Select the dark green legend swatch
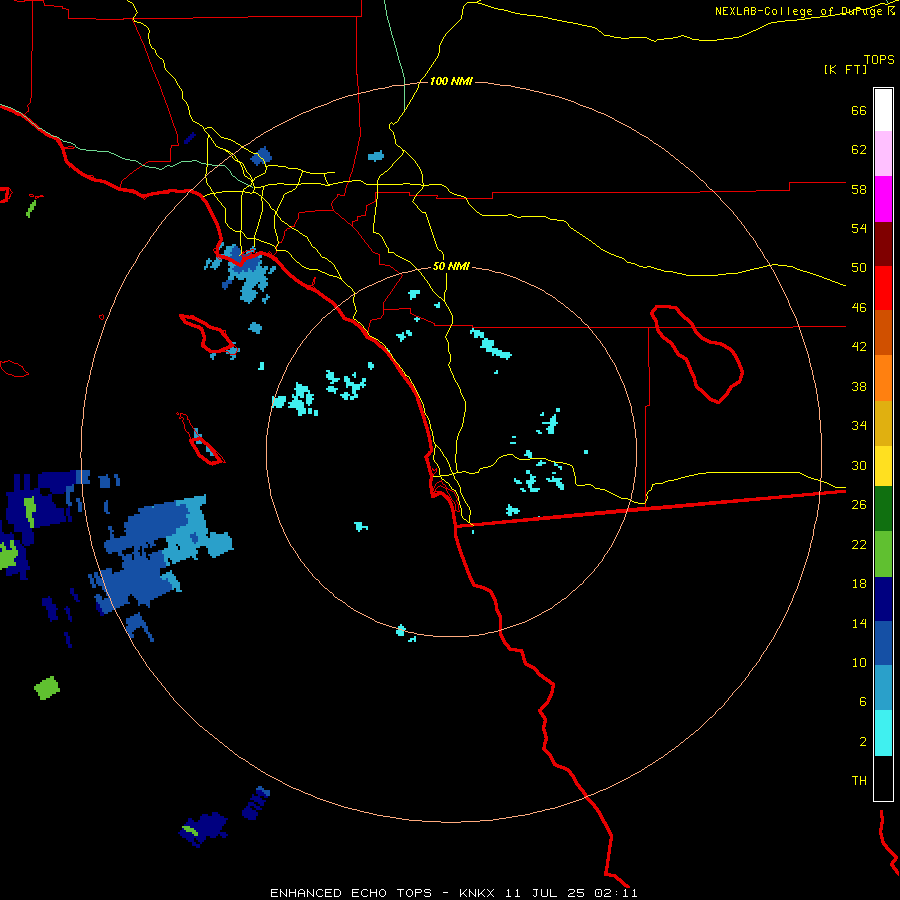 click(x=883, y=509)
